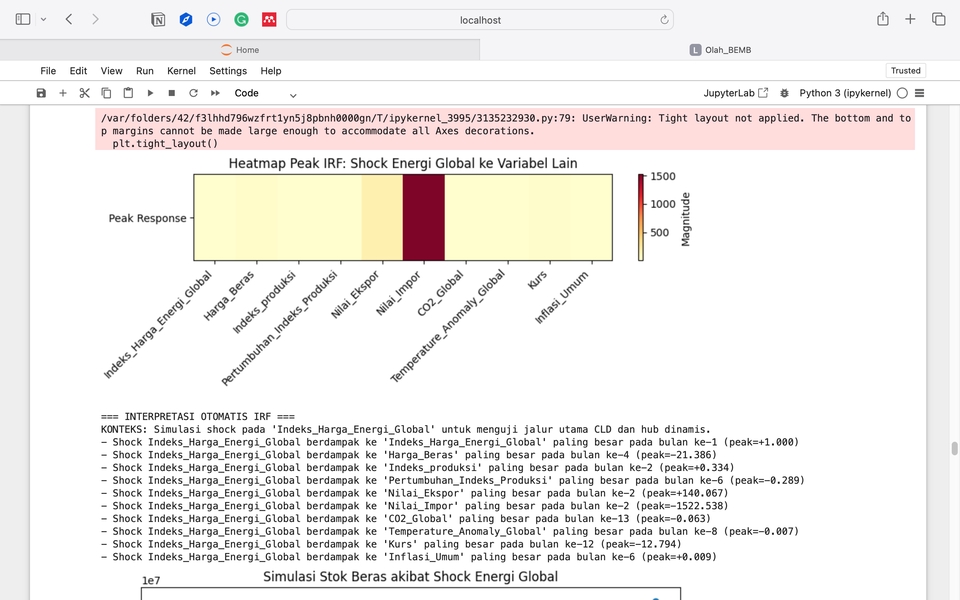Image resolution: width=960 pixels, height=600 pixels.
Task: Expand the sidebar options chevron
Action: click(x=43, y=19)
